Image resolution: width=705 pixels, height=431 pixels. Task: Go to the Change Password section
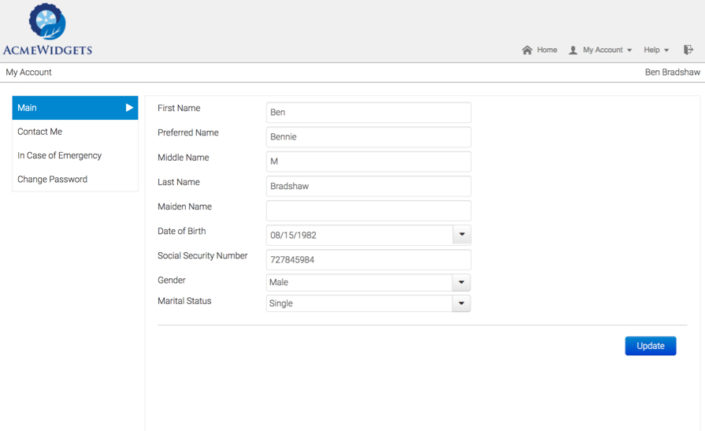(x=52, y=180)
